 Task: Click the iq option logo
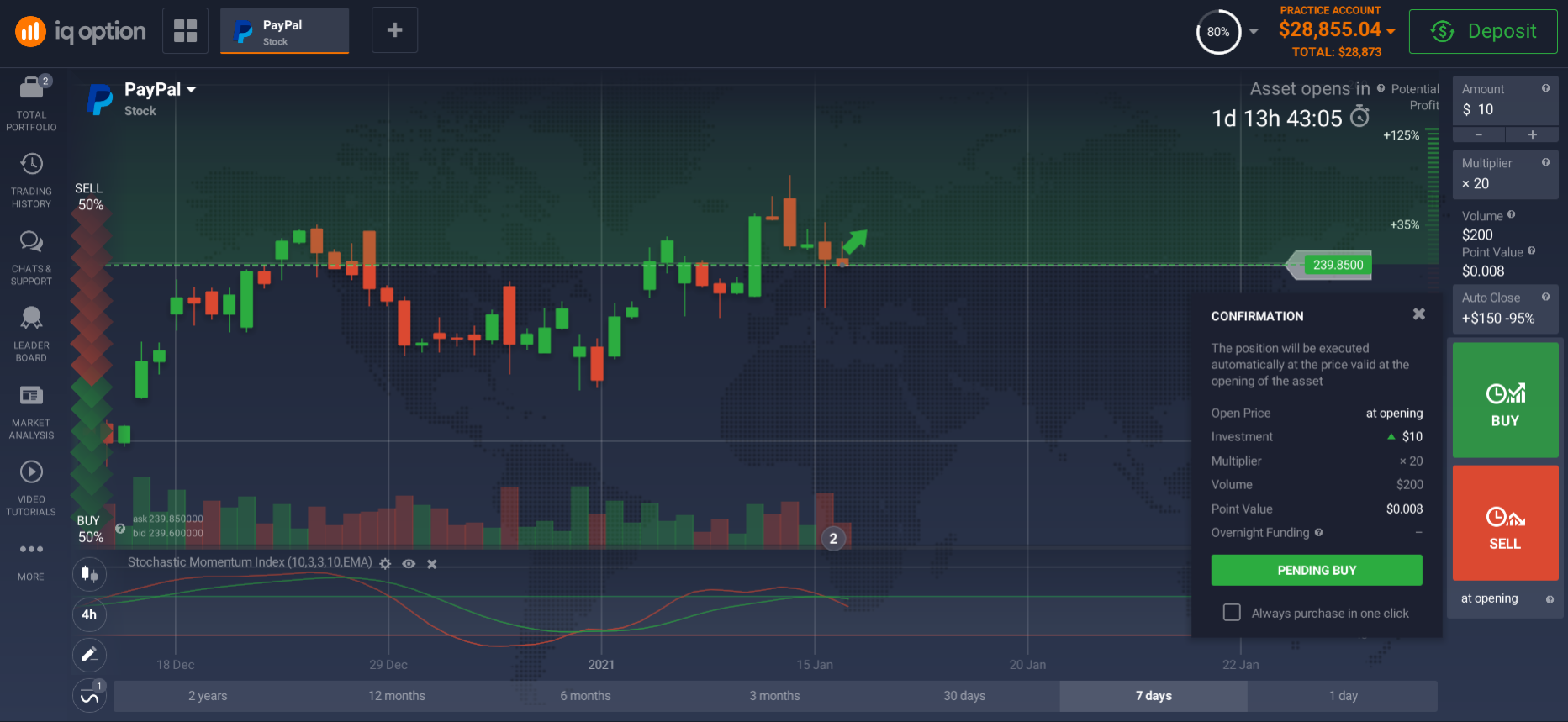(81, 32)
